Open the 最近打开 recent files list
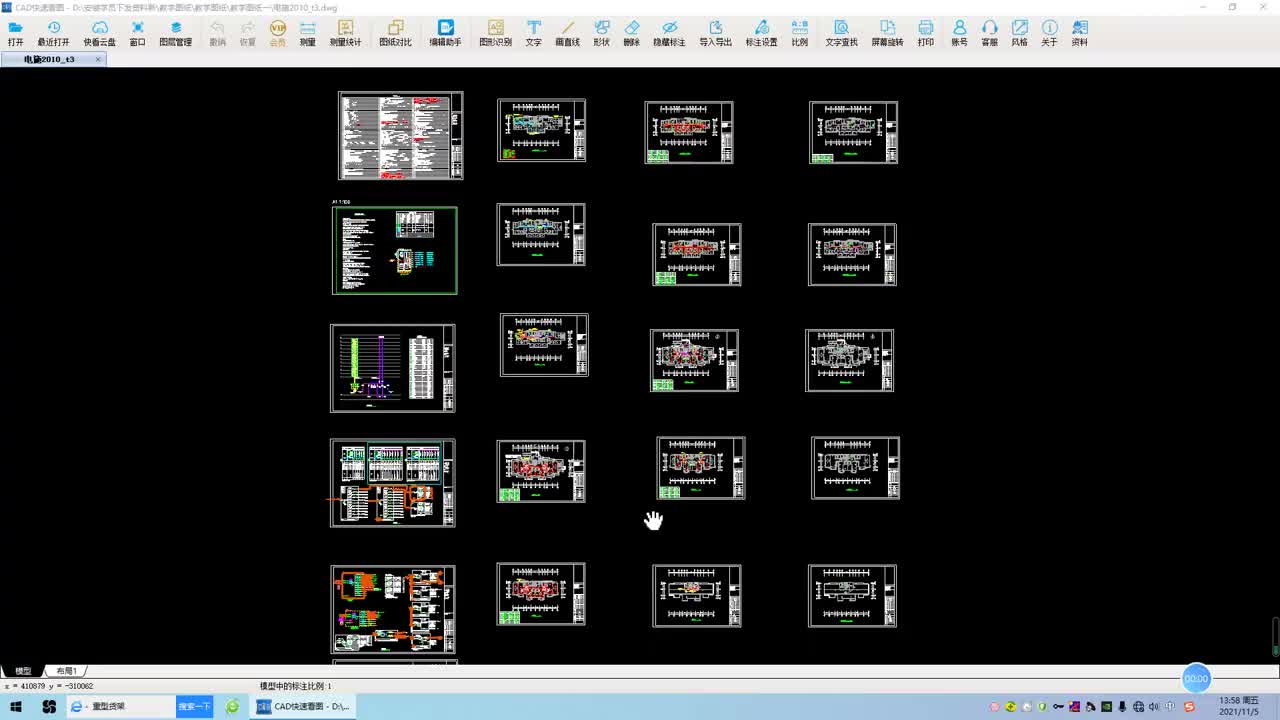 pyautogui.click(x=53, y=33)
